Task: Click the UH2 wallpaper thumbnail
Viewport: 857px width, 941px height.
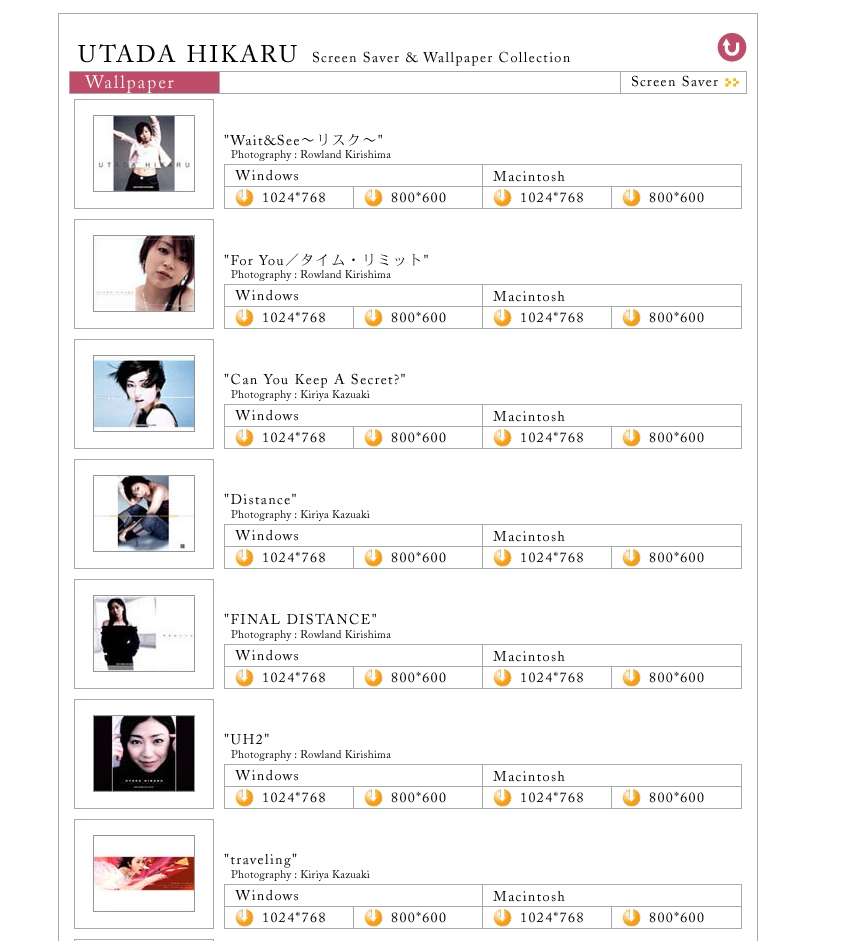Action: pos(144,754)
